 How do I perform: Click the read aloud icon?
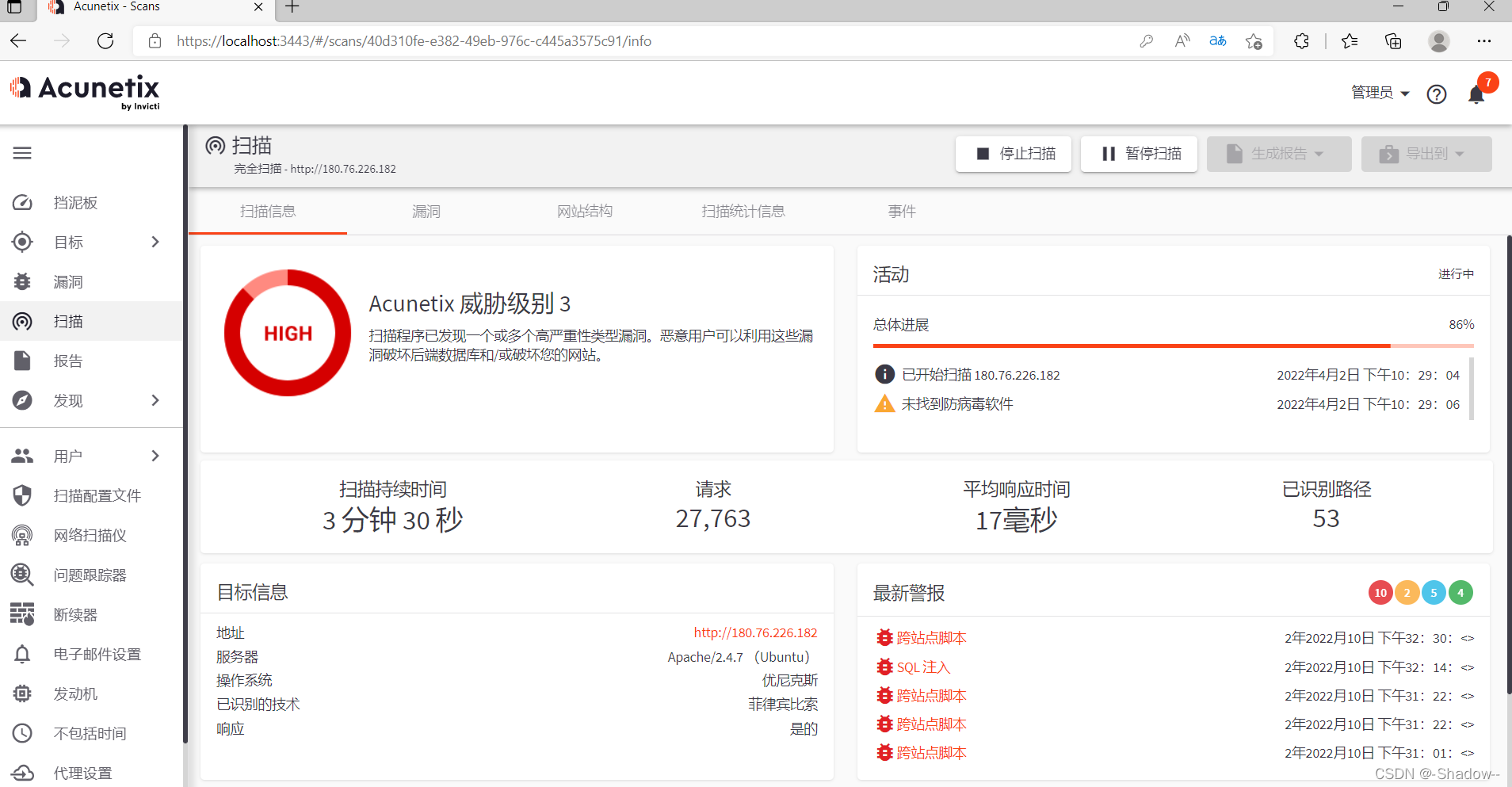click(x=1182, y=41)
